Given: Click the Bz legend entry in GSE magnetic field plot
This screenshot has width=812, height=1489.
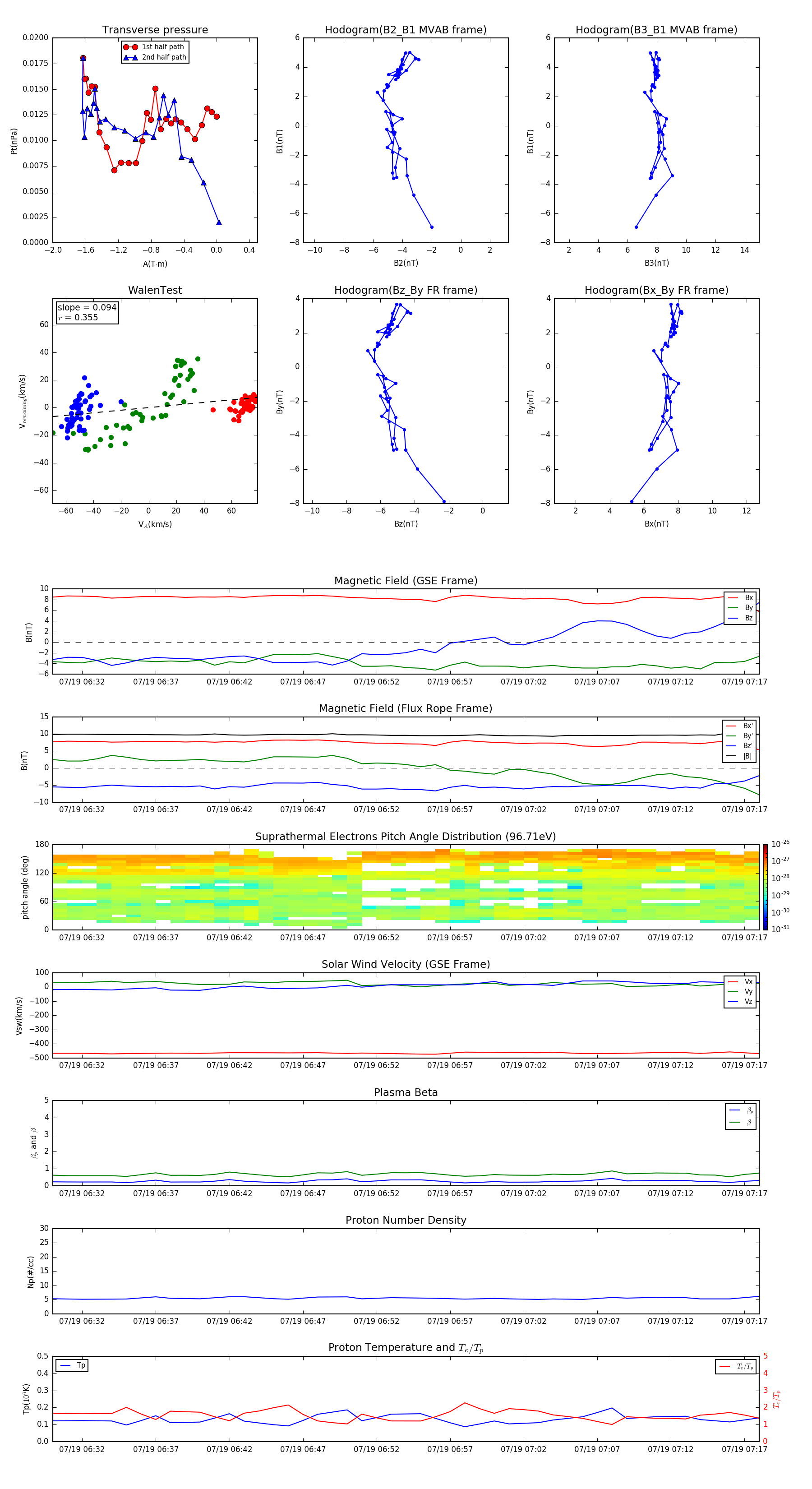Looking at the screenshot, I should point(740,618).
